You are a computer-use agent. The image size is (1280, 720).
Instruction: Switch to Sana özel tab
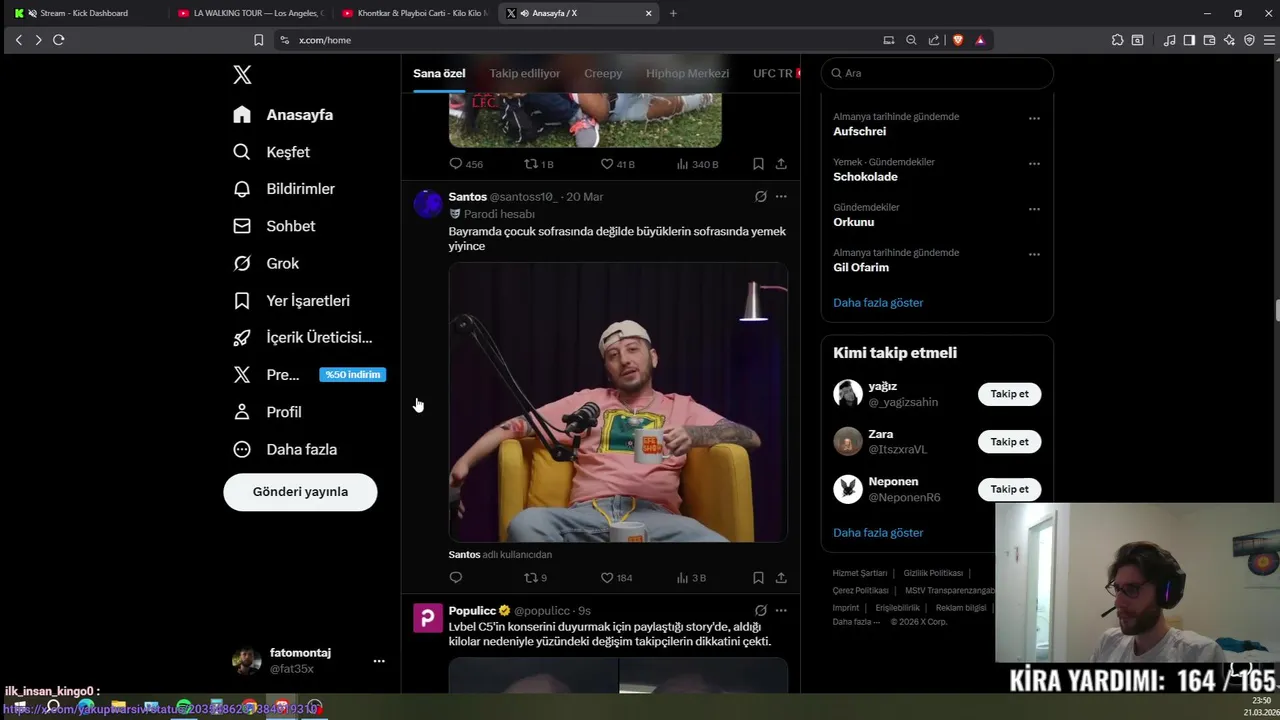[x=439, y=73]
